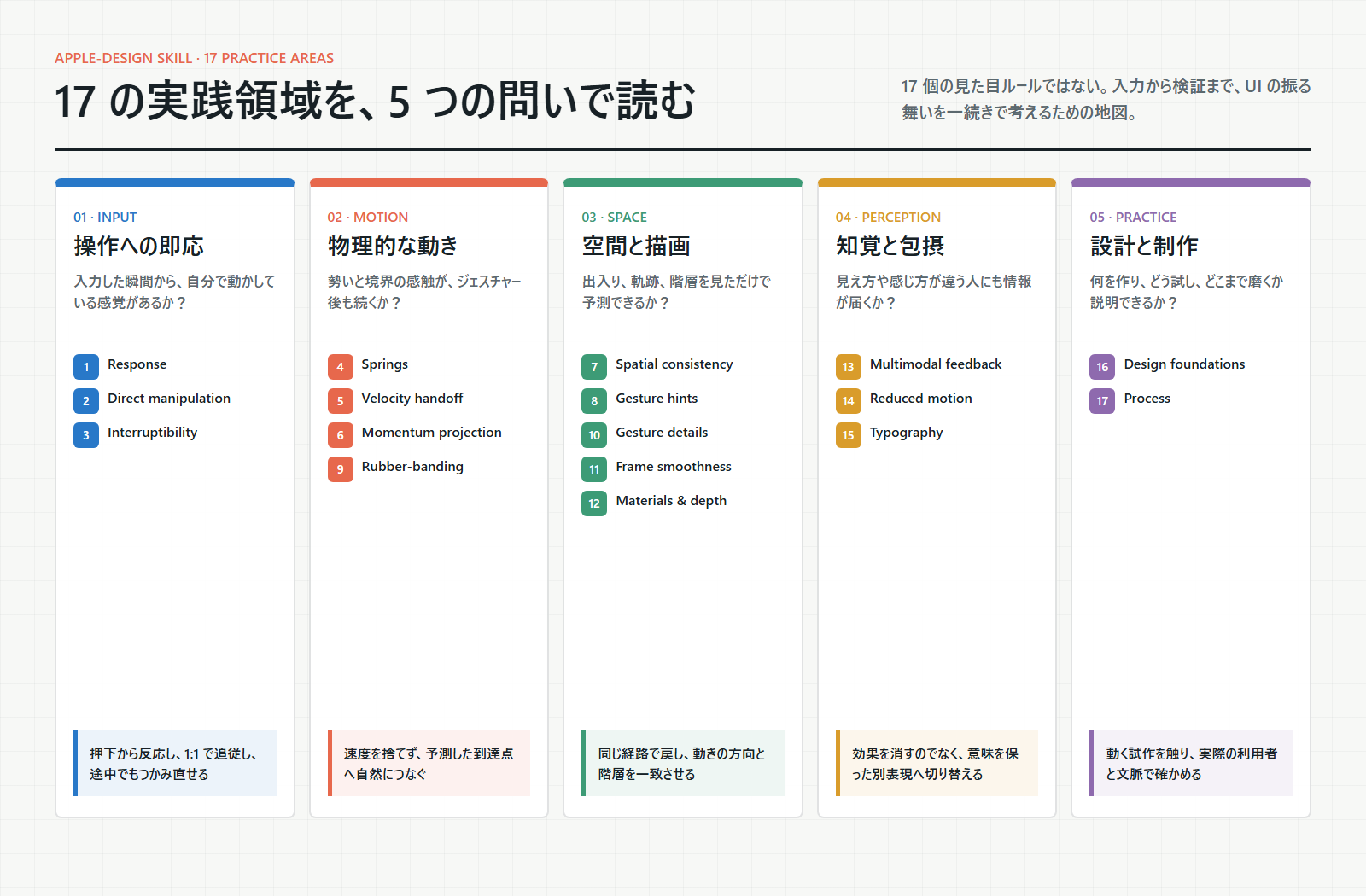Click the main title 17 の実践領域を、5 つの問いで読む

point(376,101)
